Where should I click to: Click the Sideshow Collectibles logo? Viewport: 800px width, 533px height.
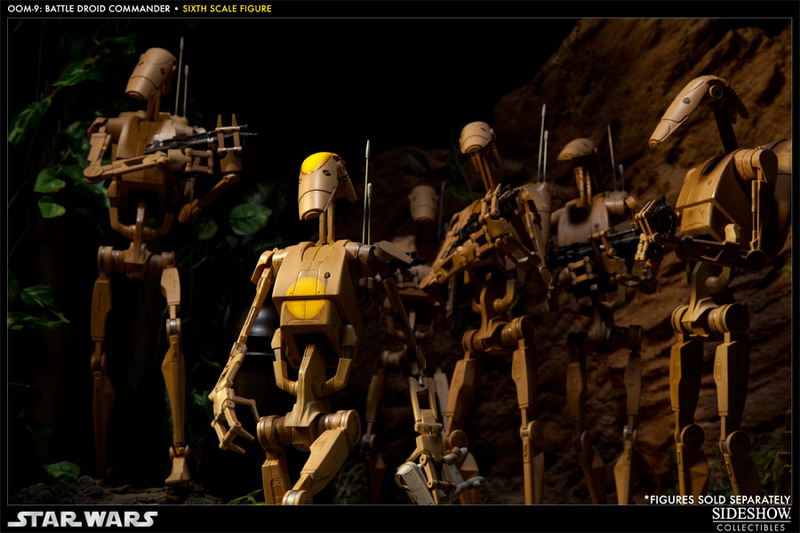click(x=750, y=517)
